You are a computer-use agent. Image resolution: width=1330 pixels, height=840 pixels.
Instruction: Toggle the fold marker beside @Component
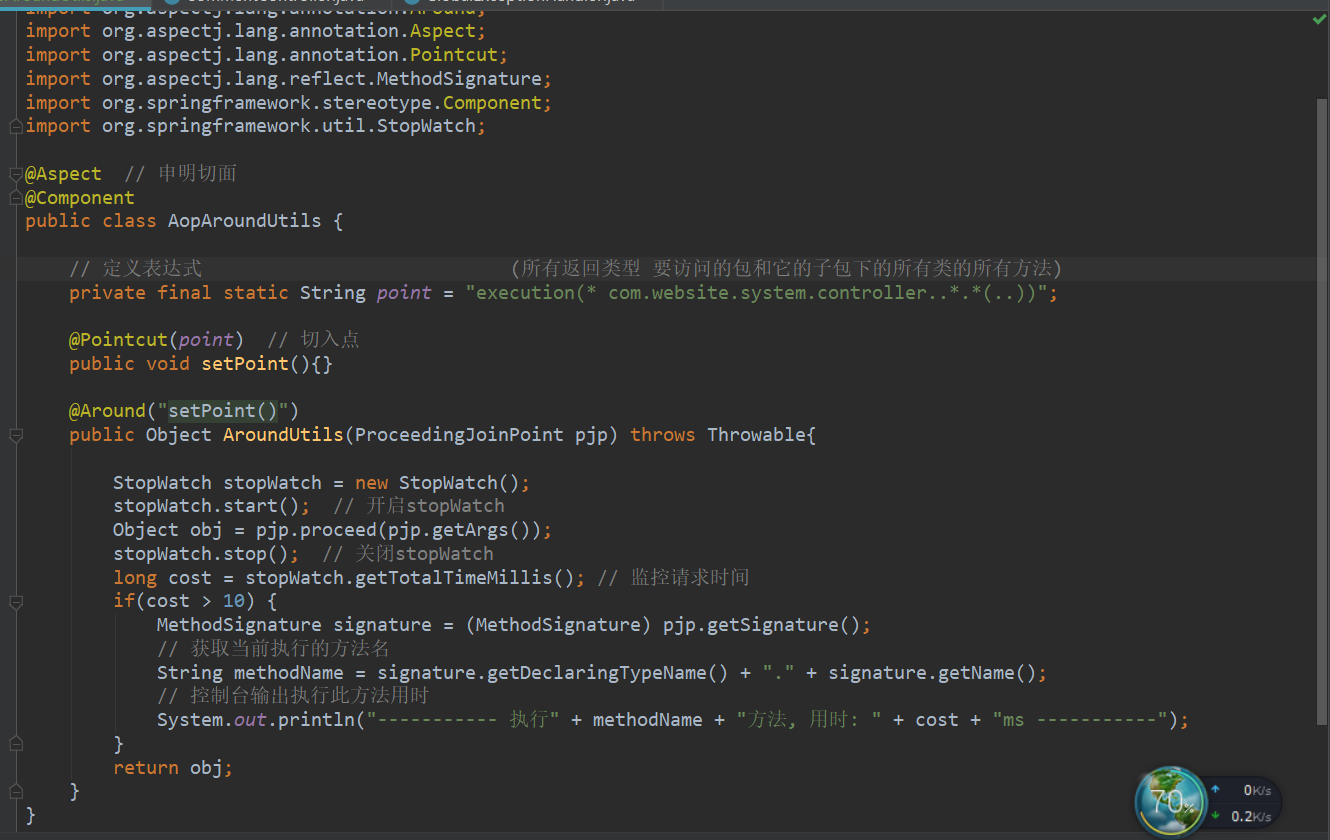coord(15,198)
